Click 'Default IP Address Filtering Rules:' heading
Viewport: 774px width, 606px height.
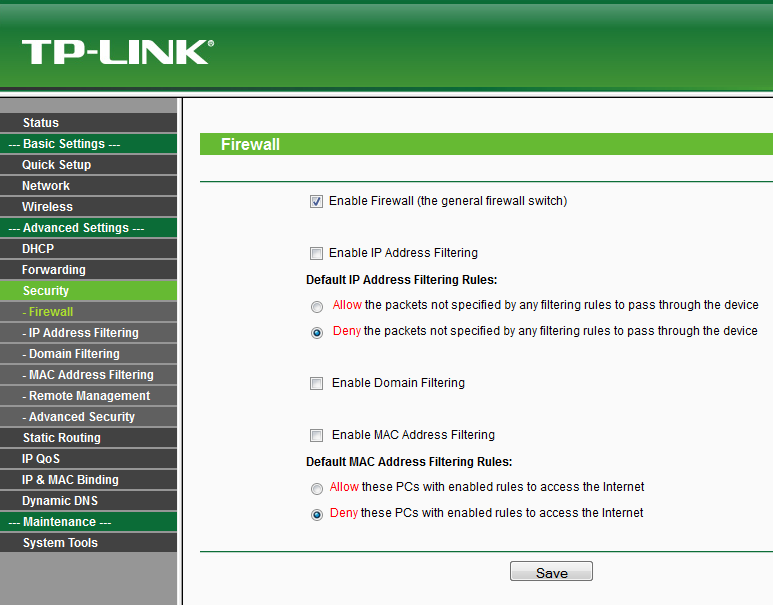[x=401, y=280]
